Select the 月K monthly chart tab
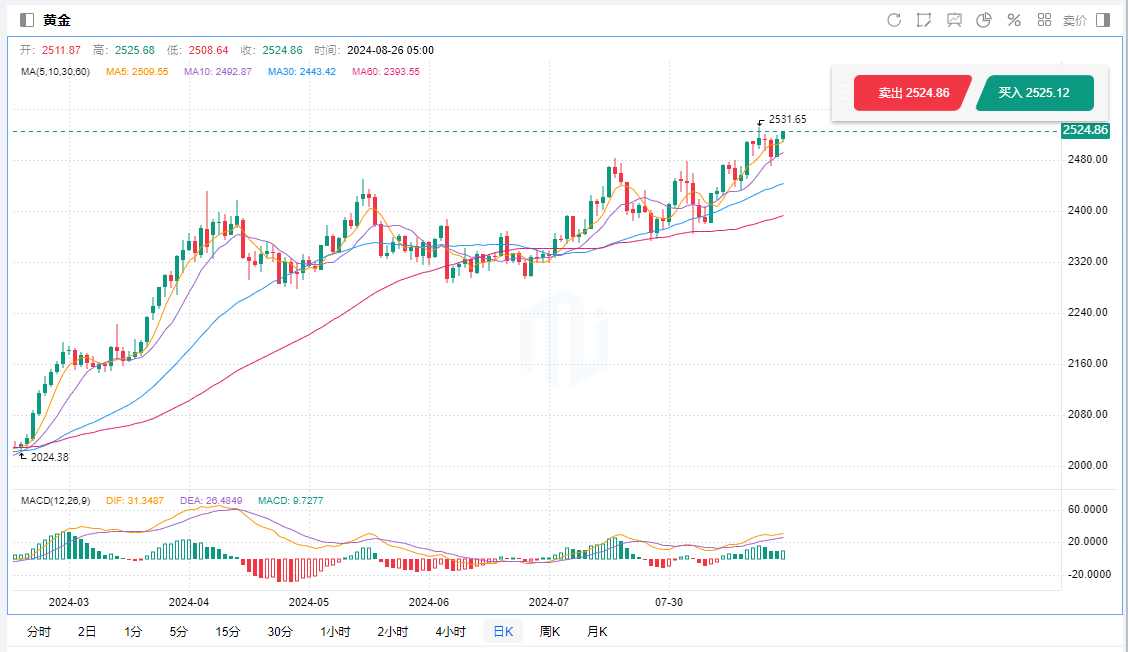 tap(597, 631)
